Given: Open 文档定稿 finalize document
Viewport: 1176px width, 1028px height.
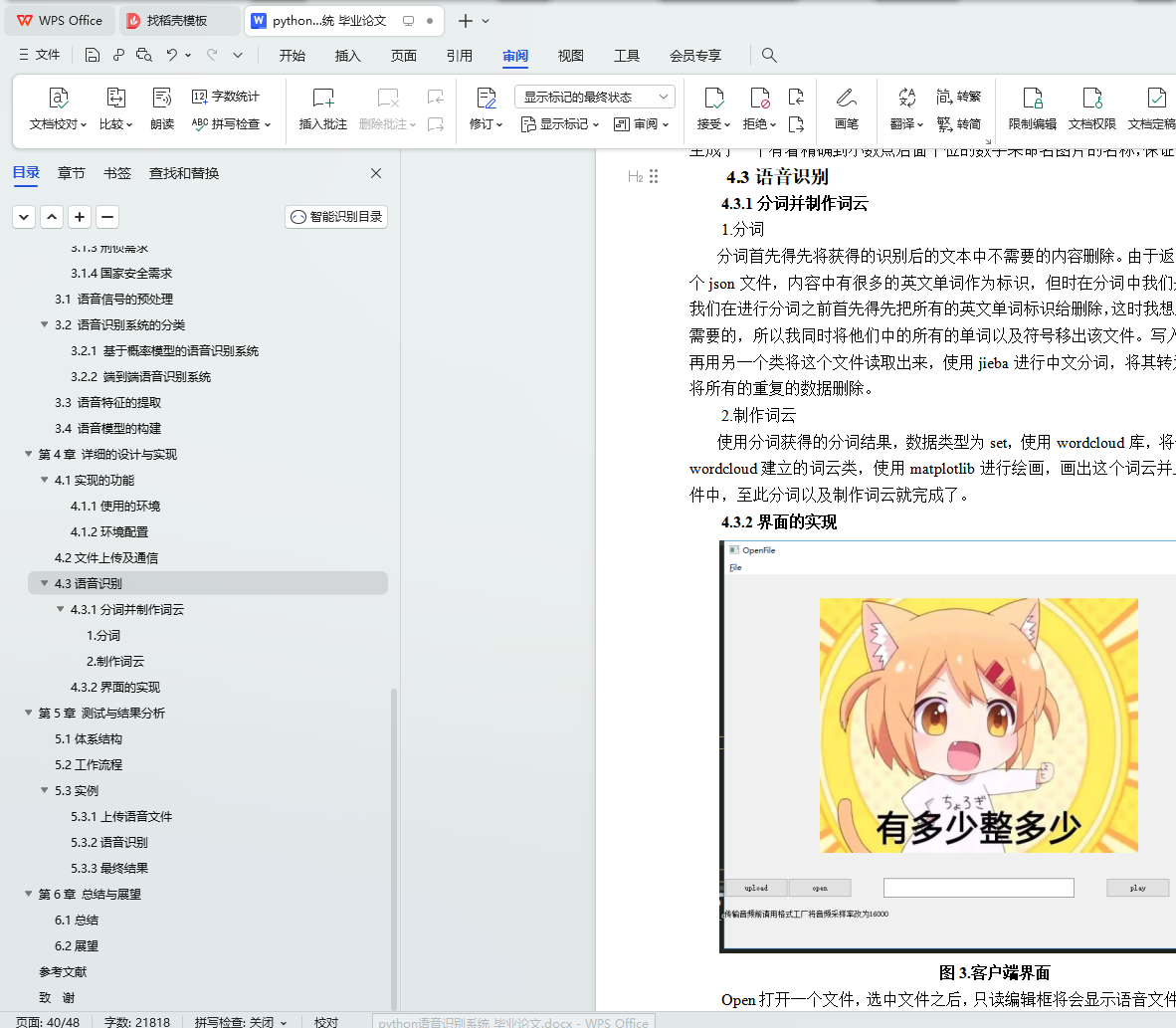Looking at the screenshot, I should coord(1151,109).
